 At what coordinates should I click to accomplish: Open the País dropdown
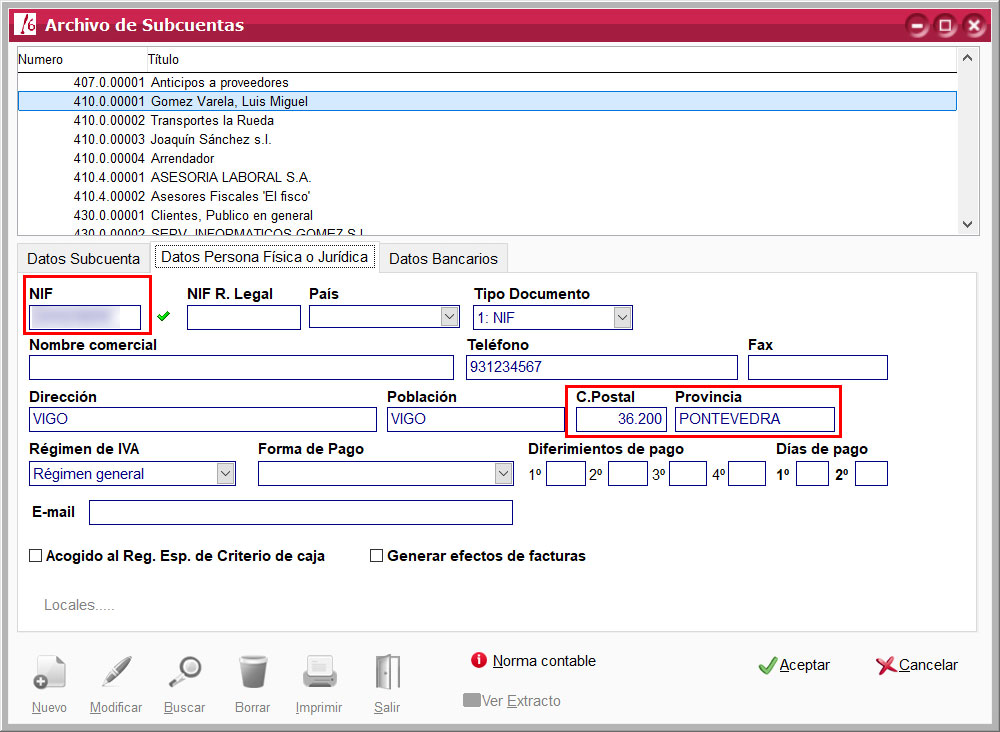point(450,316)
